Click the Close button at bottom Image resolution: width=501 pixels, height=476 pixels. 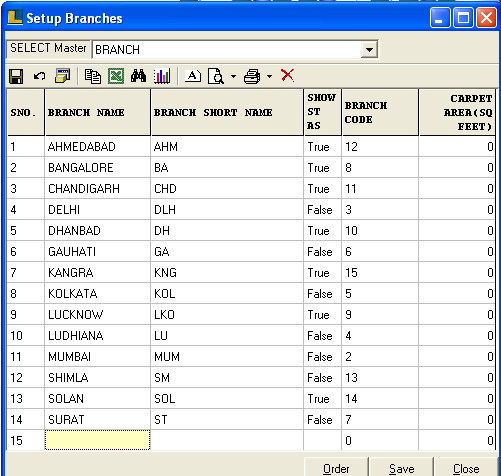[466, 468]
